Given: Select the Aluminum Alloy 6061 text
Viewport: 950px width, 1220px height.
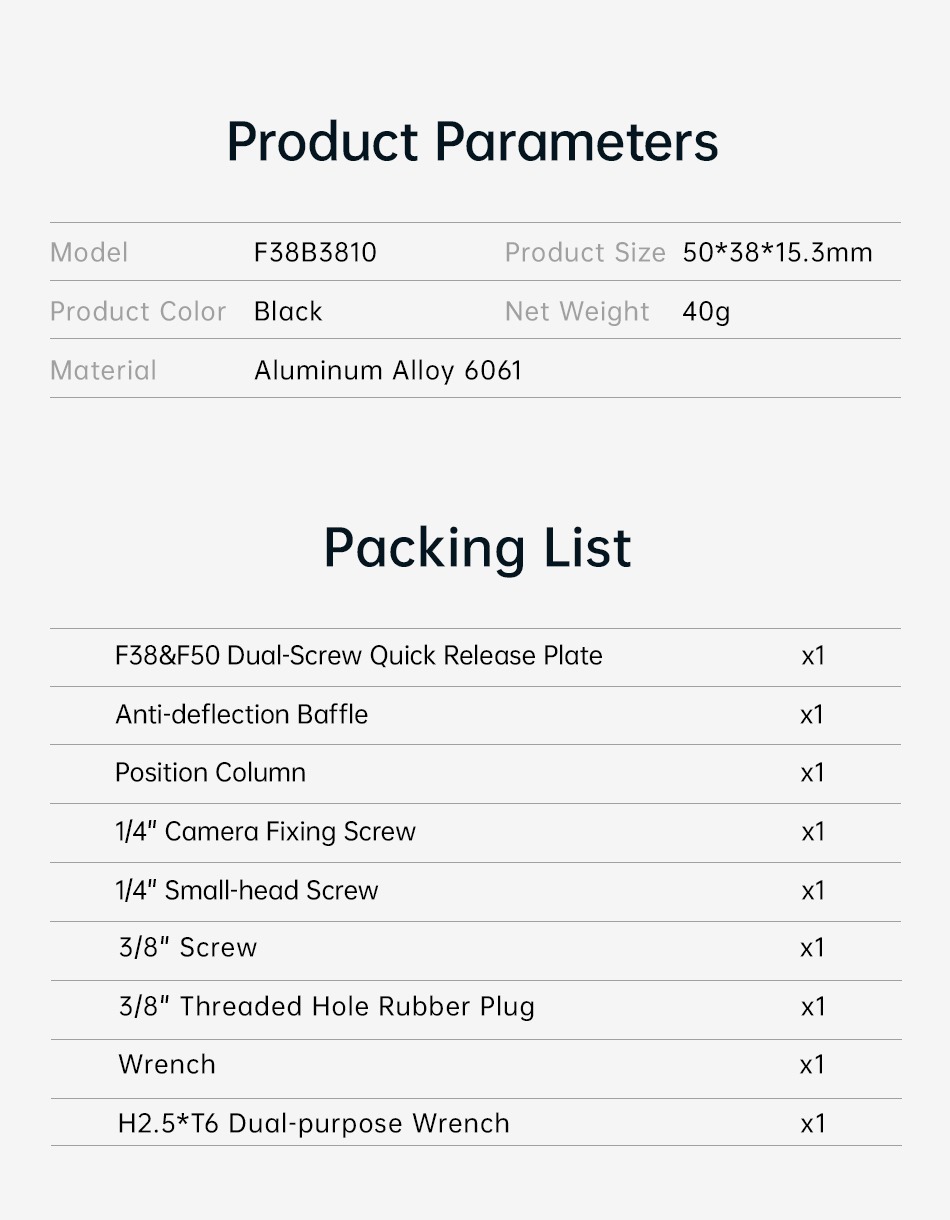Looking at the screenshot, I should pos(388,370).
